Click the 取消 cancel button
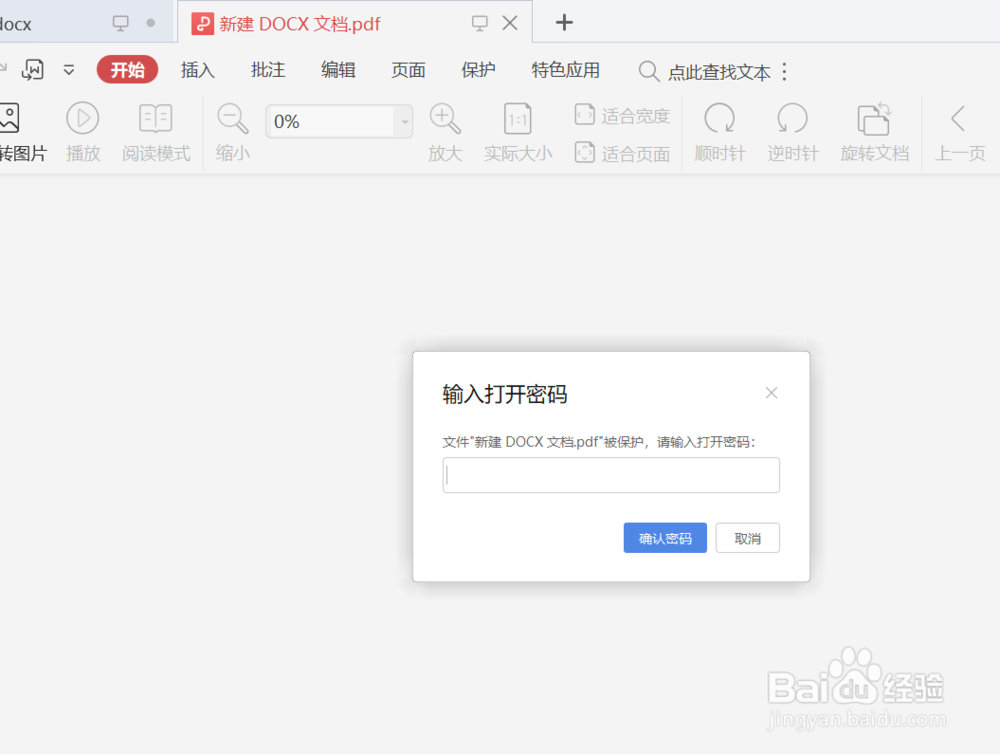Image resolution: width=1000 pixels, height=754 pixels. coord(747,537)
